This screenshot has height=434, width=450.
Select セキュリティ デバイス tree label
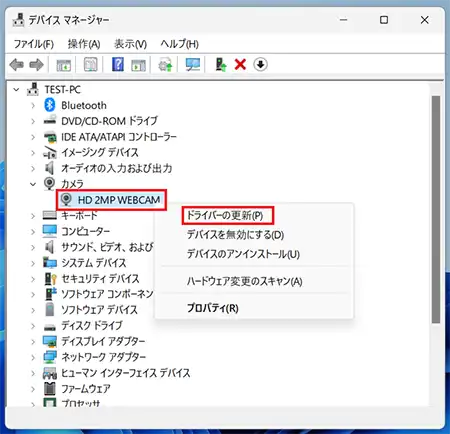point(100,278)
